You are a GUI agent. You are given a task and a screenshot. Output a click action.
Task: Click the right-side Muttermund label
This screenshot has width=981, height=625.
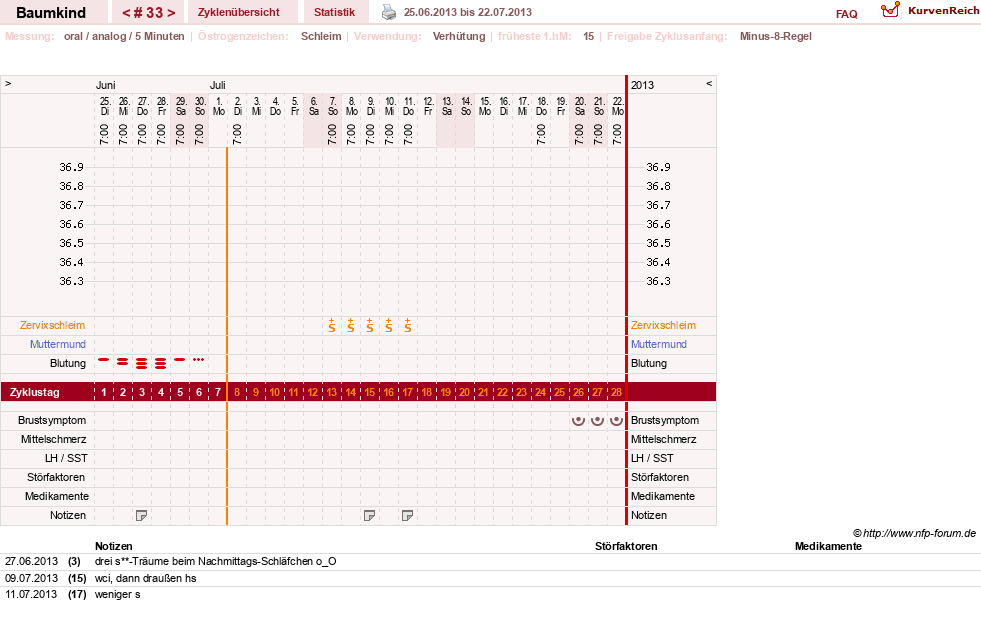pyautogui.click(x=659, y=344)
